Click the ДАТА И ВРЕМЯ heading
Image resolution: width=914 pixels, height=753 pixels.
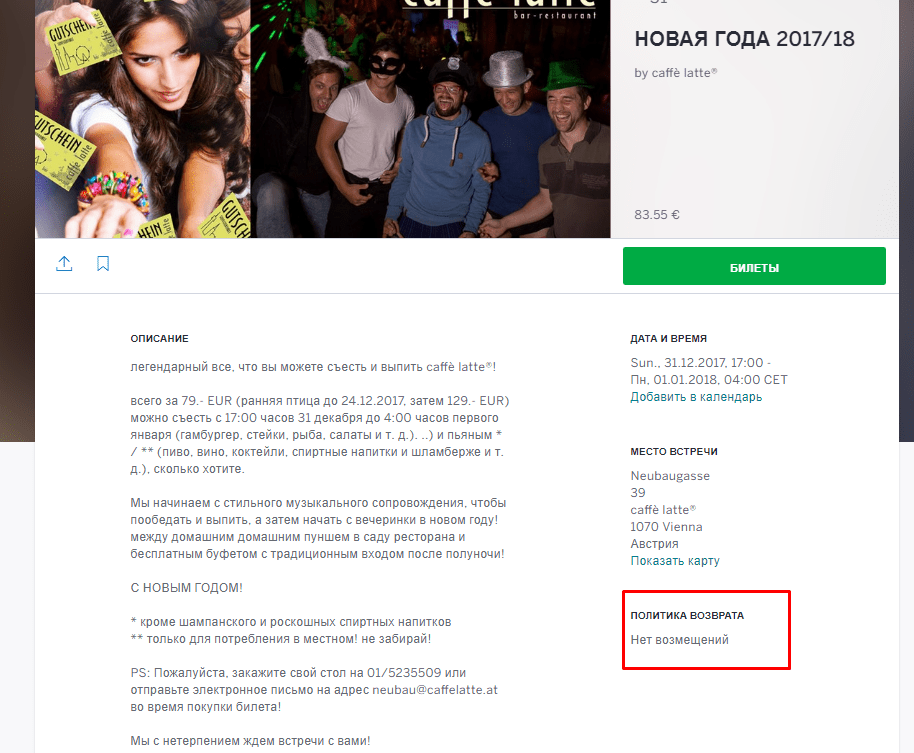(669, 339)
